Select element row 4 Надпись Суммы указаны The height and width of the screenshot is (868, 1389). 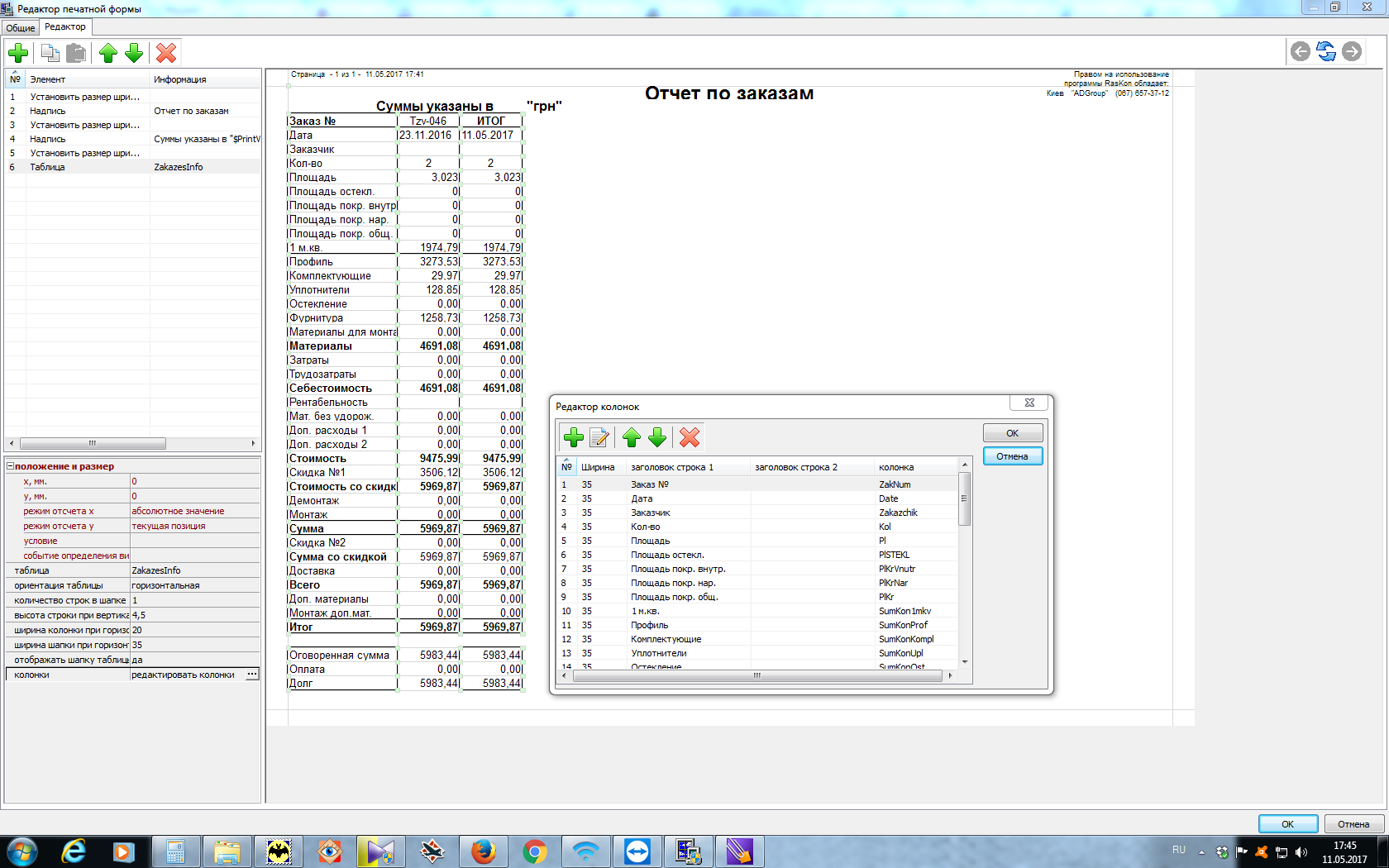point(132,139)
